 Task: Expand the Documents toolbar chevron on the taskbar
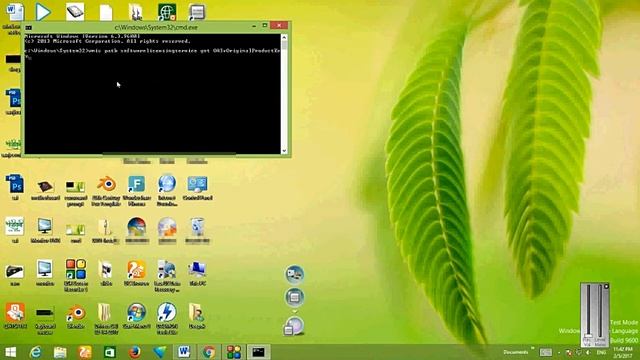(x=532, y=349)
